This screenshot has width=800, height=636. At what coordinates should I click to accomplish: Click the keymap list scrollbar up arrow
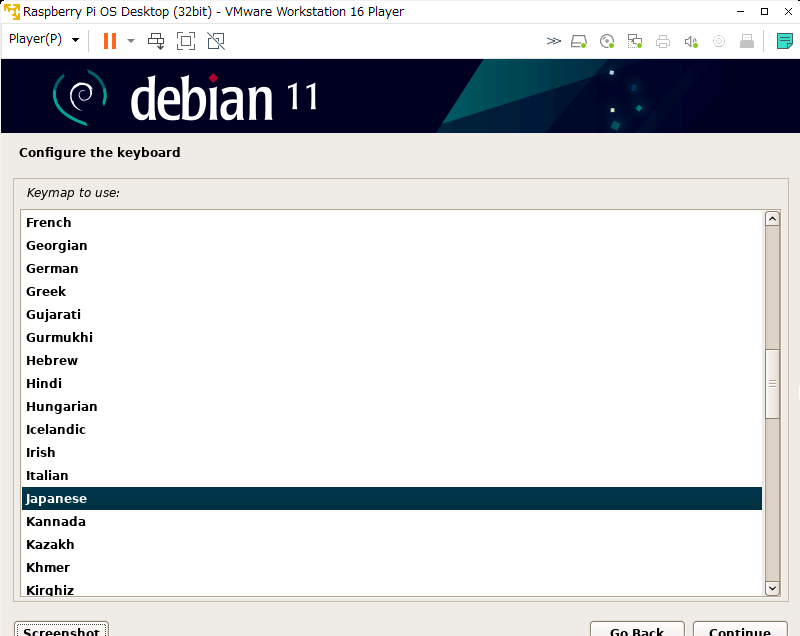pos(772,219)
